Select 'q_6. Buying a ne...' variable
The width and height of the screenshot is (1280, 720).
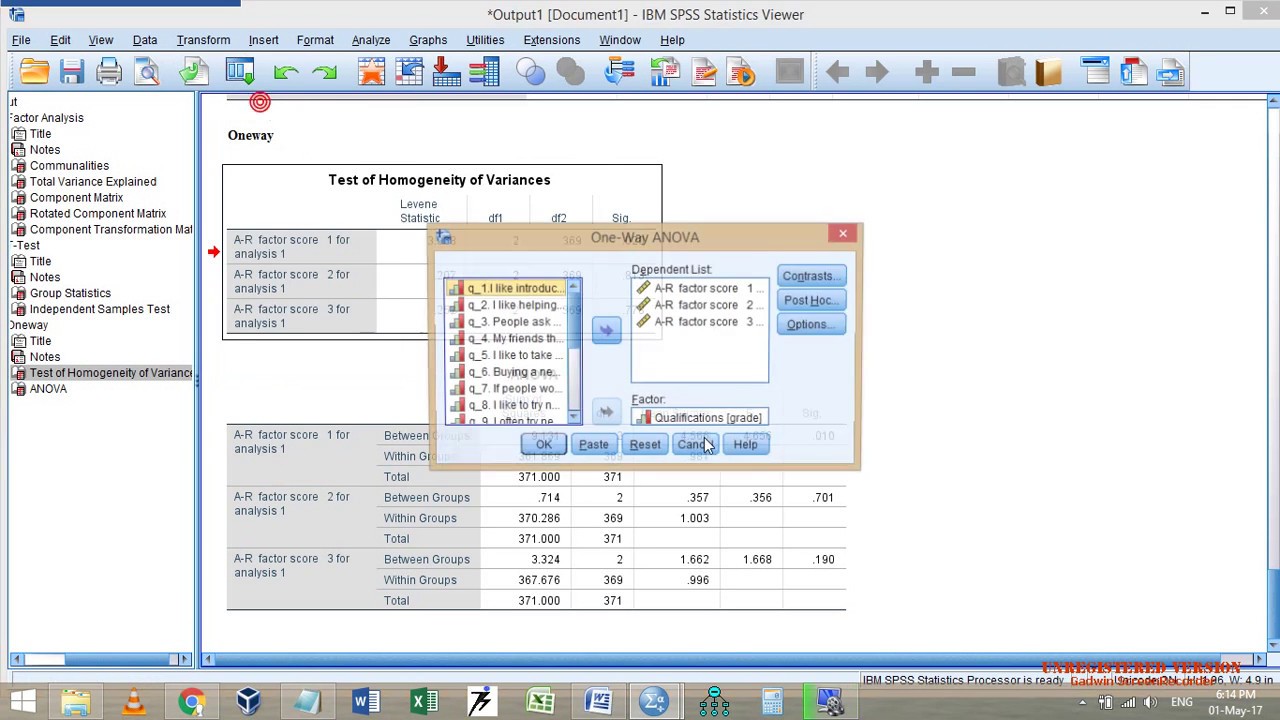pos(507,372)
